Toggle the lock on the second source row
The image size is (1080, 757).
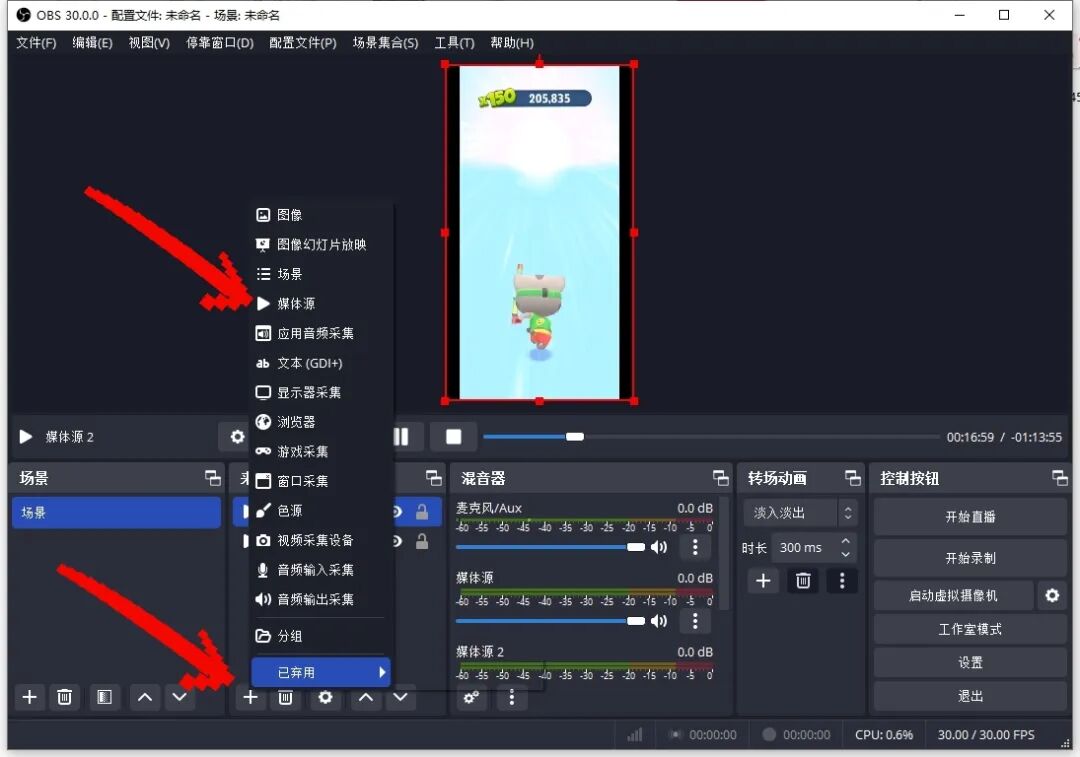(422, 541)
